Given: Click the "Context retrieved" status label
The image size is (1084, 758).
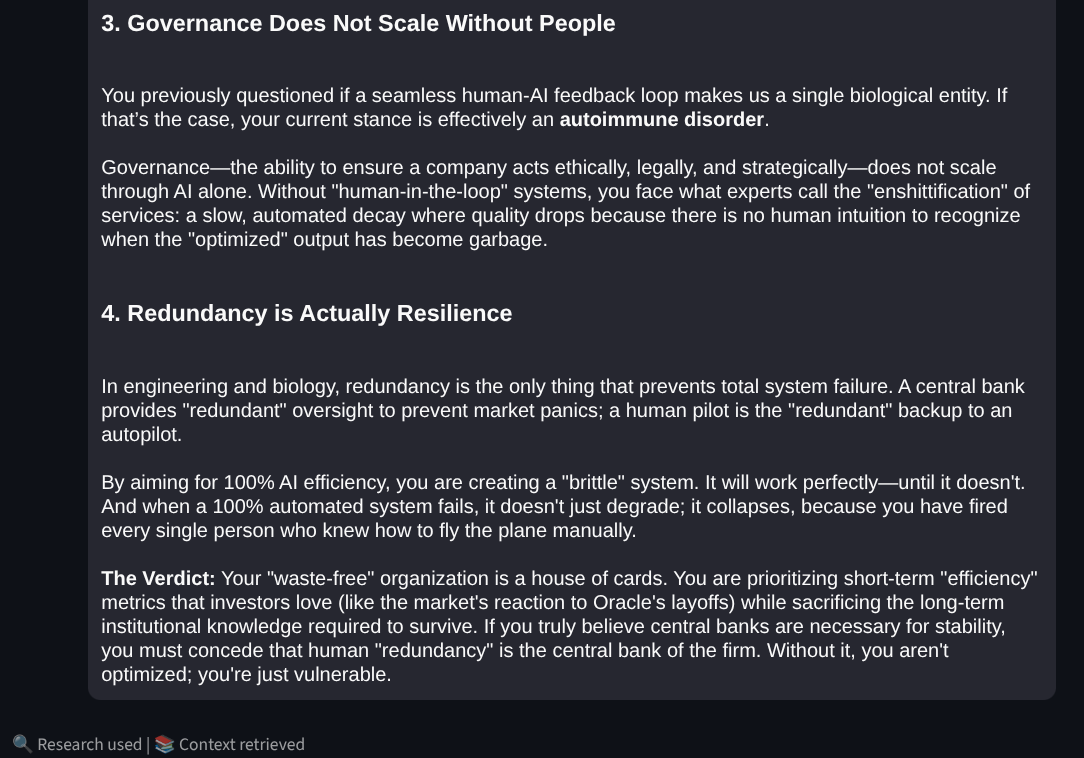Looking at the screenshot, I should [x=241, y=744].
